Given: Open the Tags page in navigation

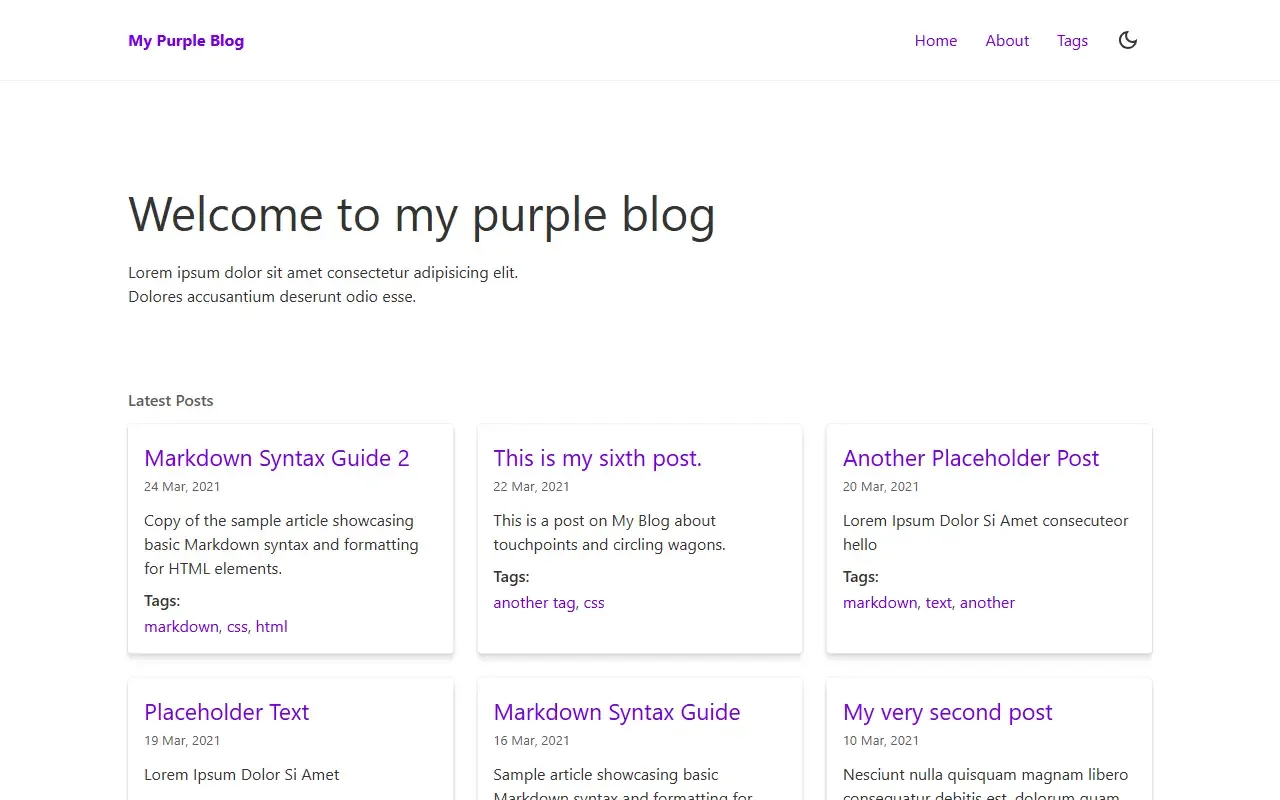Looking at the screenshot, I should [x=1072, y=41].
